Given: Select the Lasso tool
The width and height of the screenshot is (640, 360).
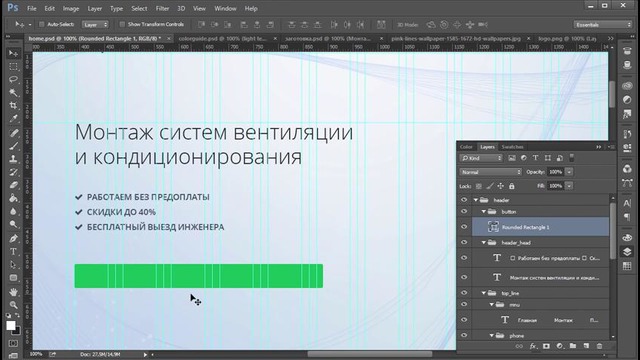Looking at the screenshot, I should (13, 80).
